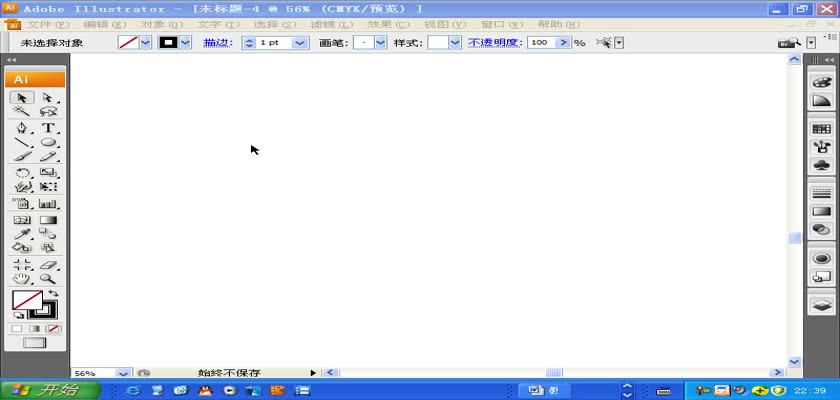
Task: Open the Symbols panel icon
Action: (x=821, y=165)
